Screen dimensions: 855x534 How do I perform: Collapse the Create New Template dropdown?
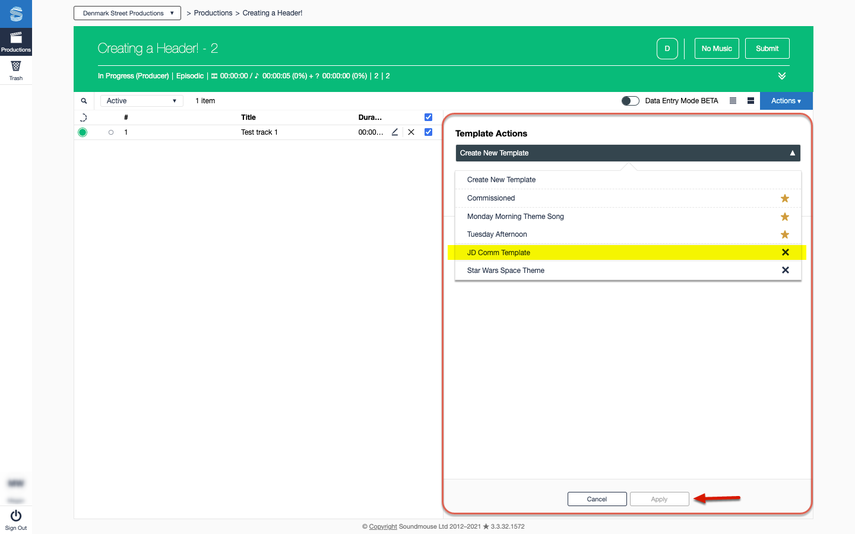tap(628, 153)
